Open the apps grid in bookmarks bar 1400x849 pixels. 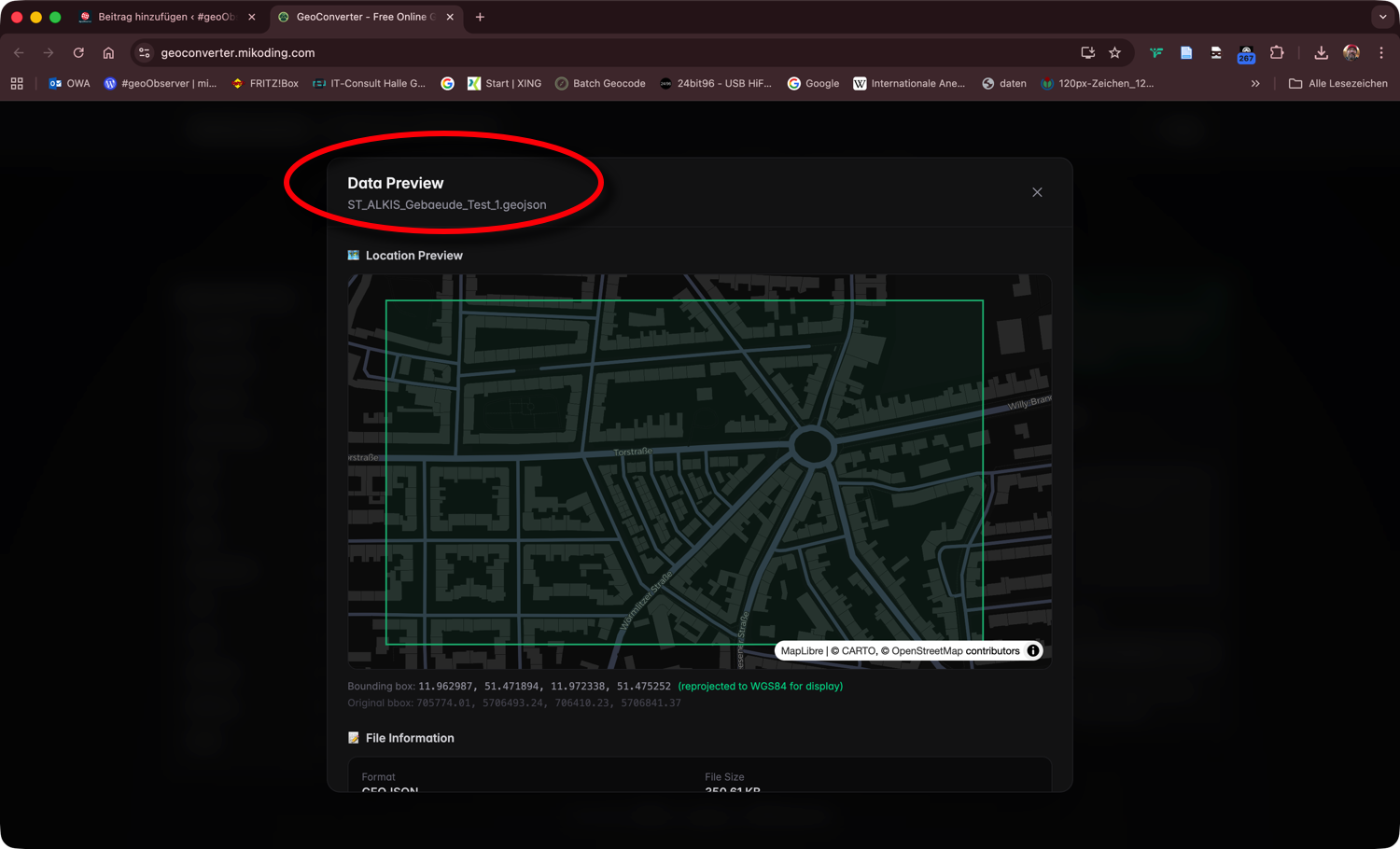[x=17, y=84]
